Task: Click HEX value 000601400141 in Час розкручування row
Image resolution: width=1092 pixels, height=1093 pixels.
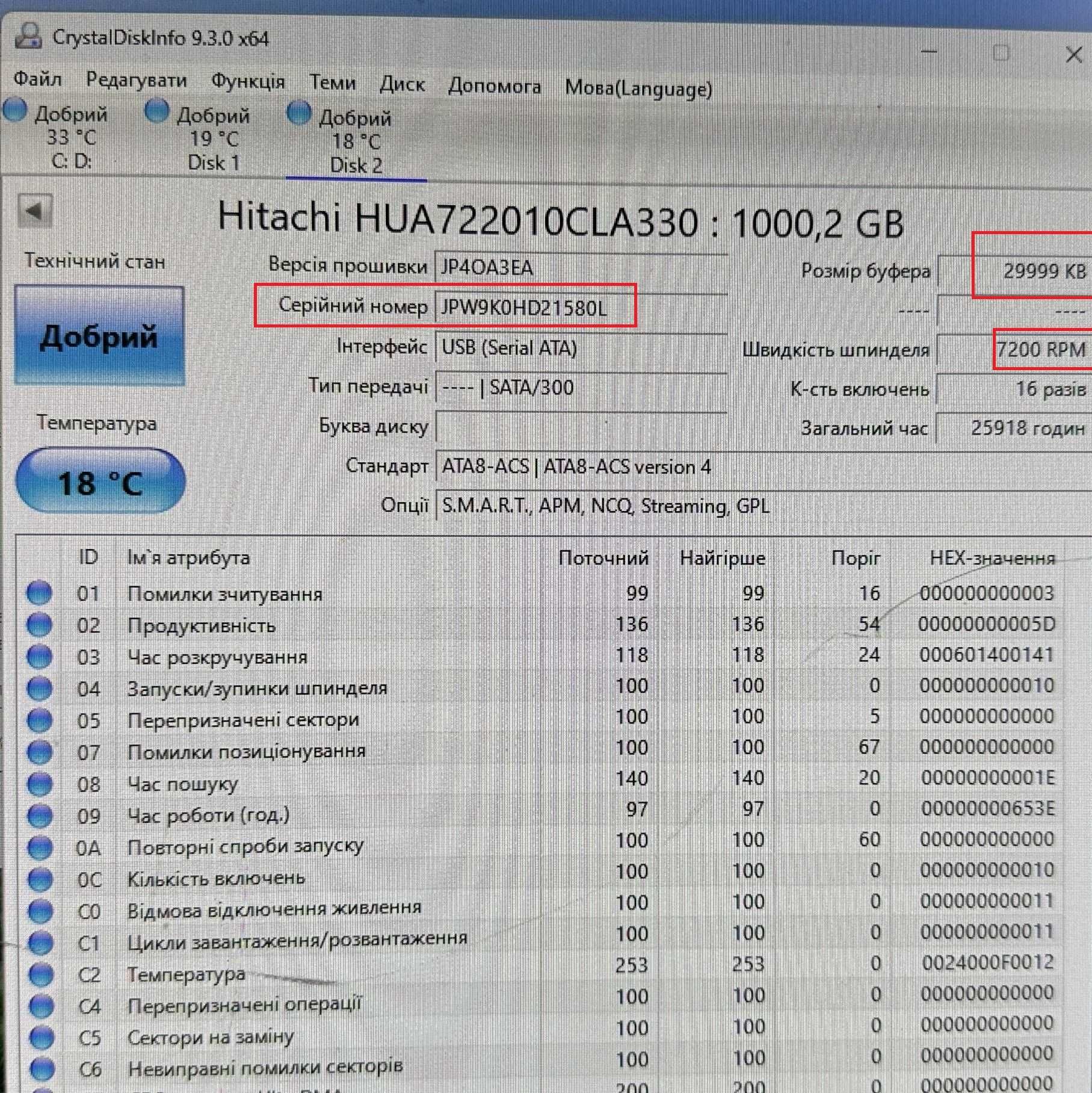Action: point(987,655)
